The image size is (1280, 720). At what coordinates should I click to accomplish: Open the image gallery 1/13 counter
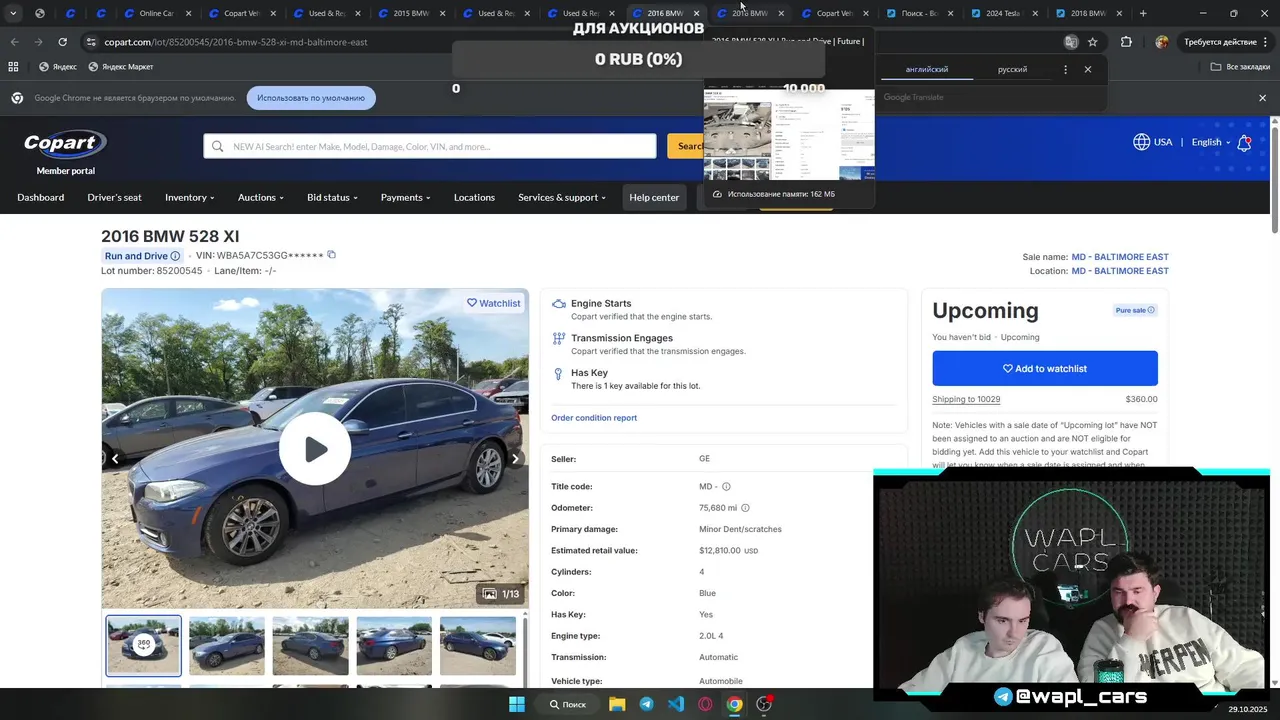501,594
